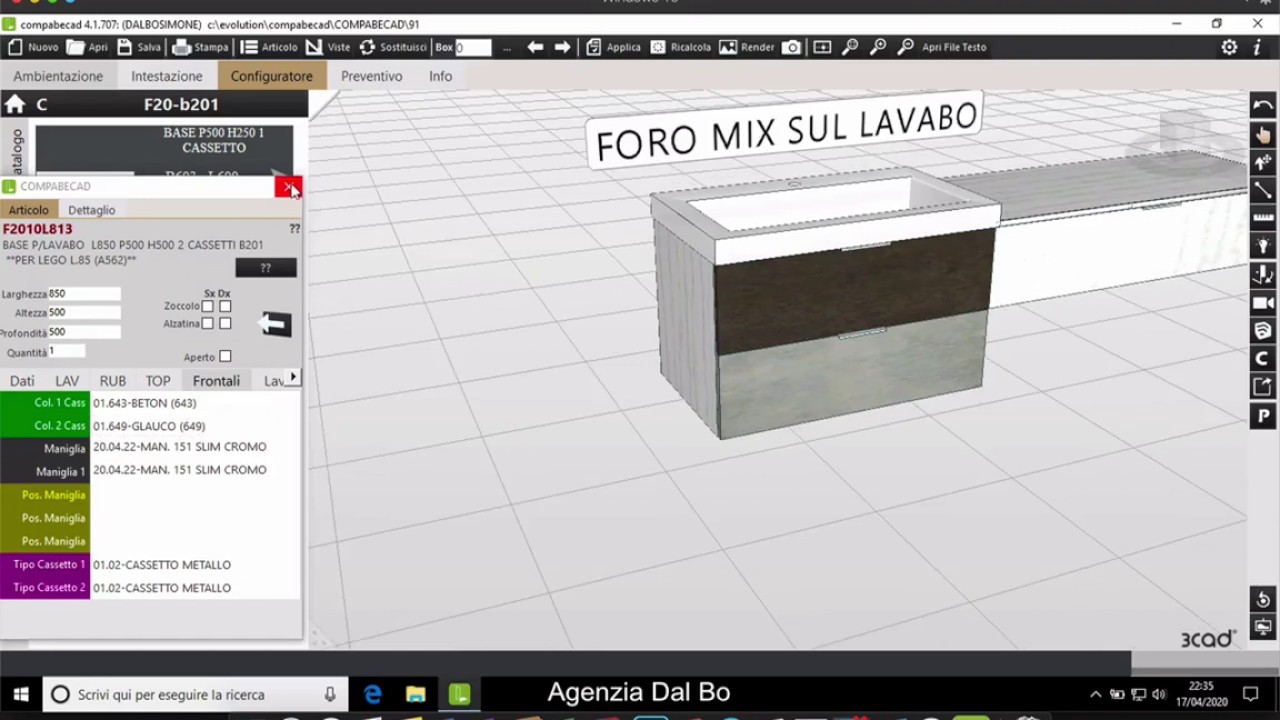Click Tipo Cassetto 1 value CASSETTO METALLO
1280x720 pixels.
coord(195,565)
